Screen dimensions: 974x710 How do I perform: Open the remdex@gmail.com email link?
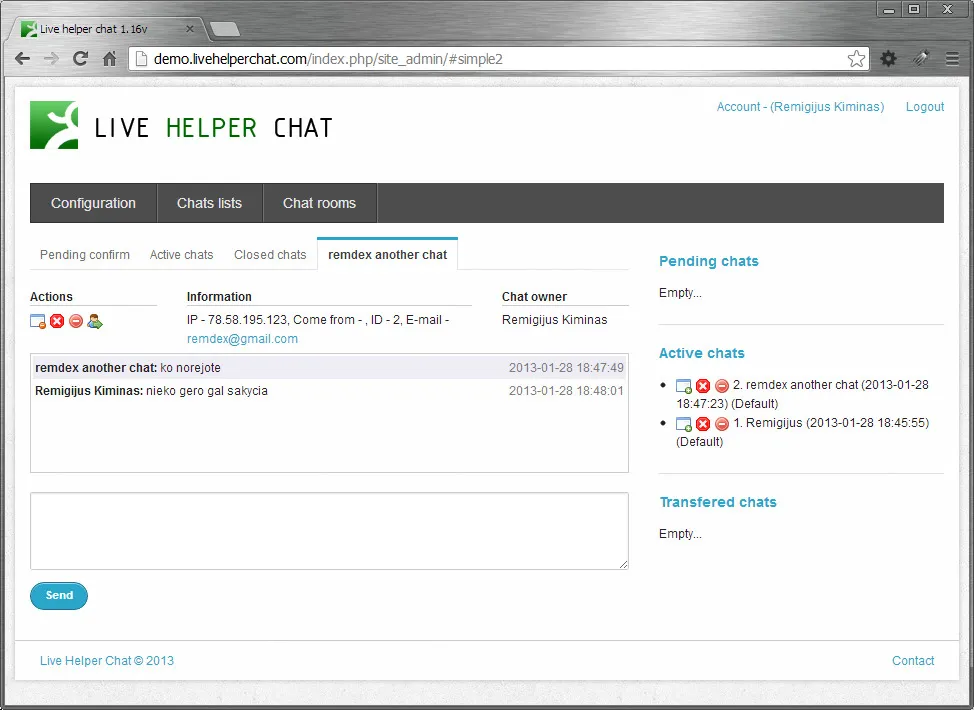click(242, 338)
